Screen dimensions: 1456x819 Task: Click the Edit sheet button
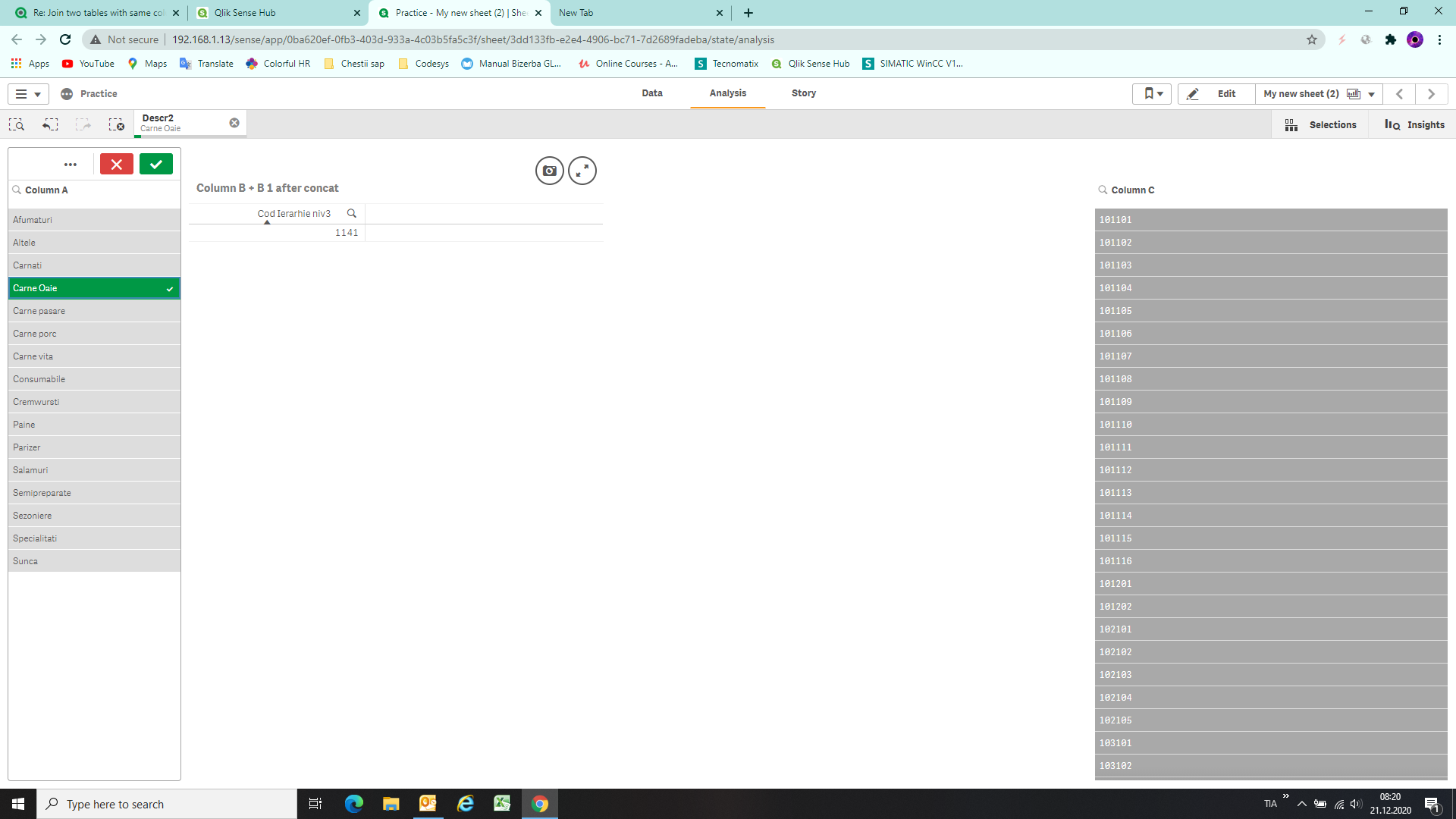coord(1216,94)
